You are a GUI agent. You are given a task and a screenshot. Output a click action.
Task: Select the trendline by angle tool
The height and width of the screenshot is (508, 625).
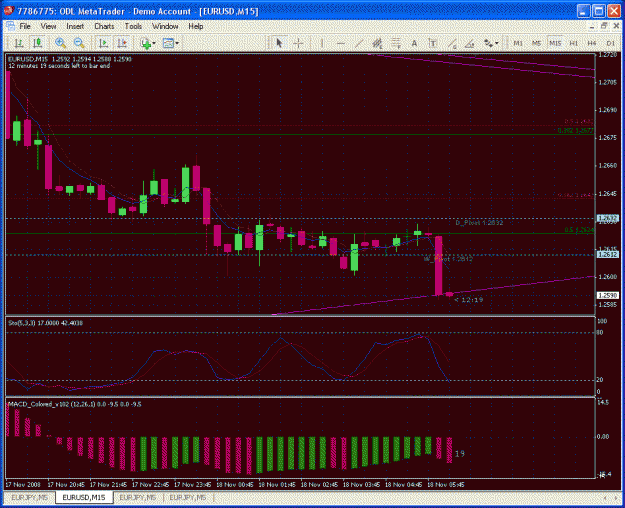tap(470, 43)
